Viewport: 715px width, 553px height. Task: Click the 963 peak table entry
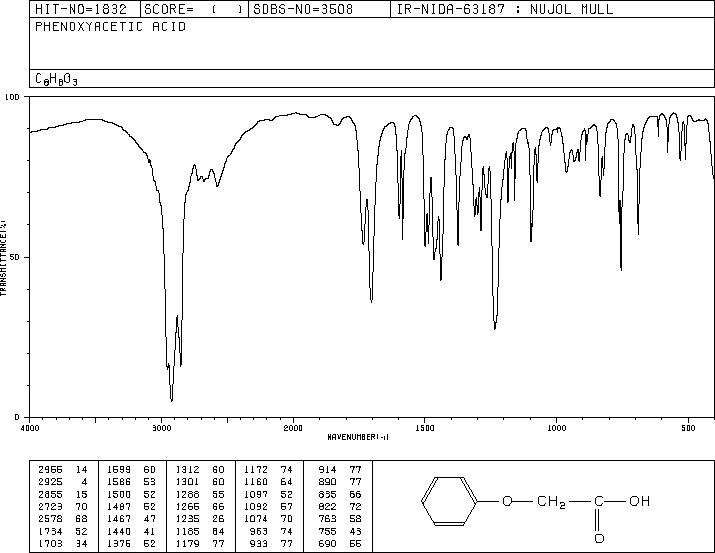[271, 532]
